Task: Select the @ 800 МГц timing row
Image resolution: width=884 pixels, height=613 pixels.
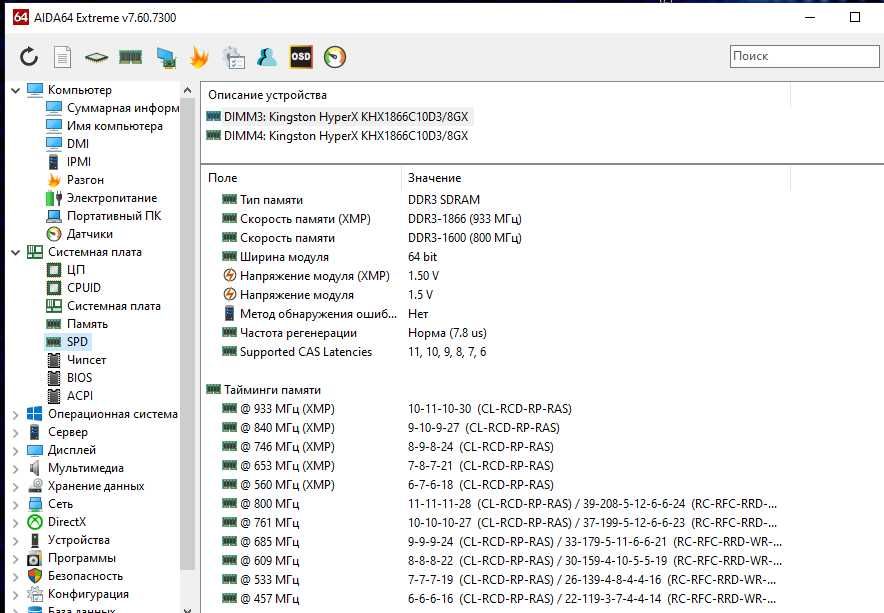Action: tap(500, 504)
